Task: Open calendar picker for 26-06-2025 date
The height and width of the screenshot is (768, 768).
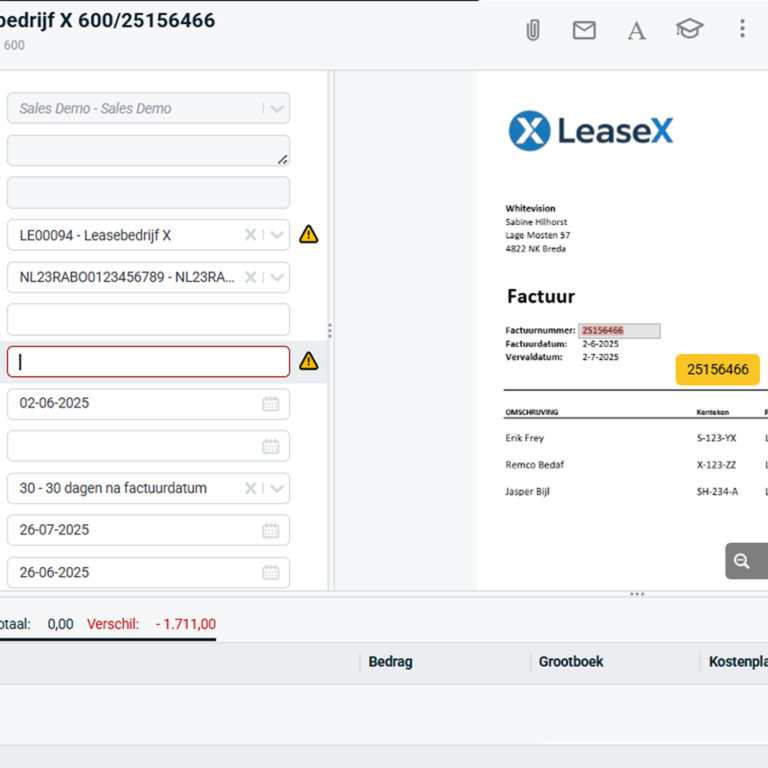Action: pyautogui.click(x=271, y=572)
